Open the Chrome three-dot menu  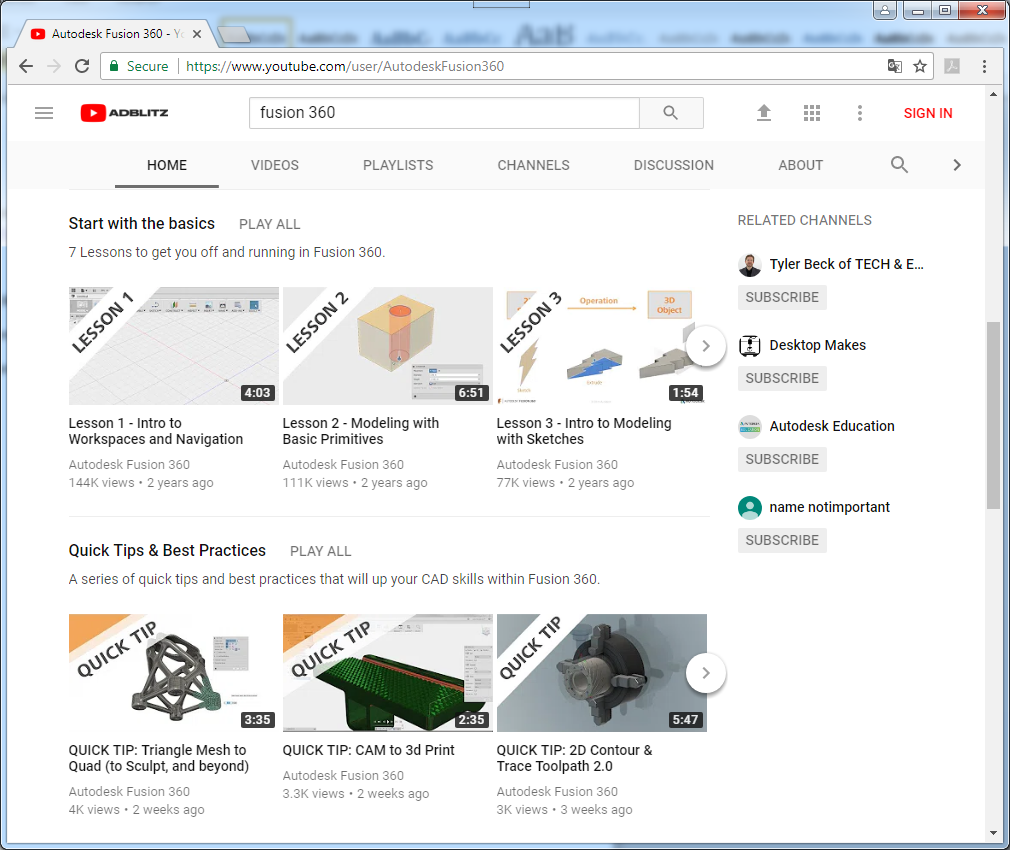pyautogui.click(x=984, y=66)
